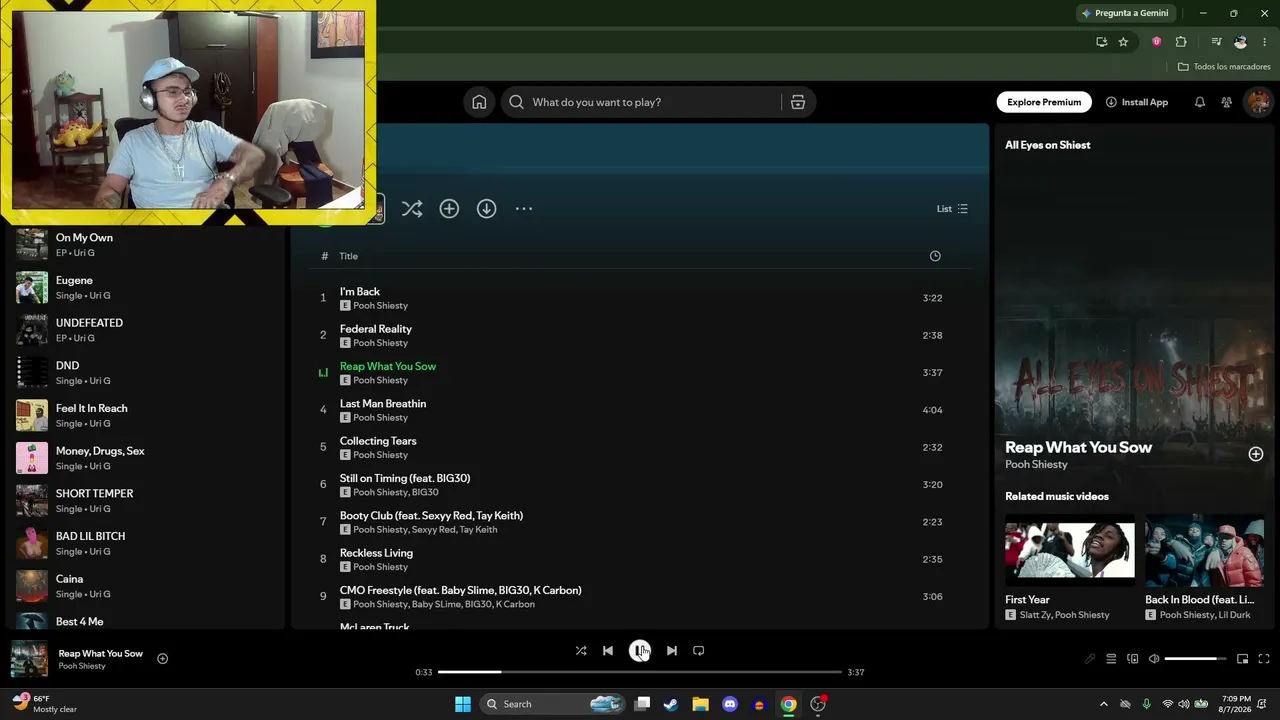Toggle shuffle in the album action row
This screenshot has height=720, width=1280.
tap(412, 209)
